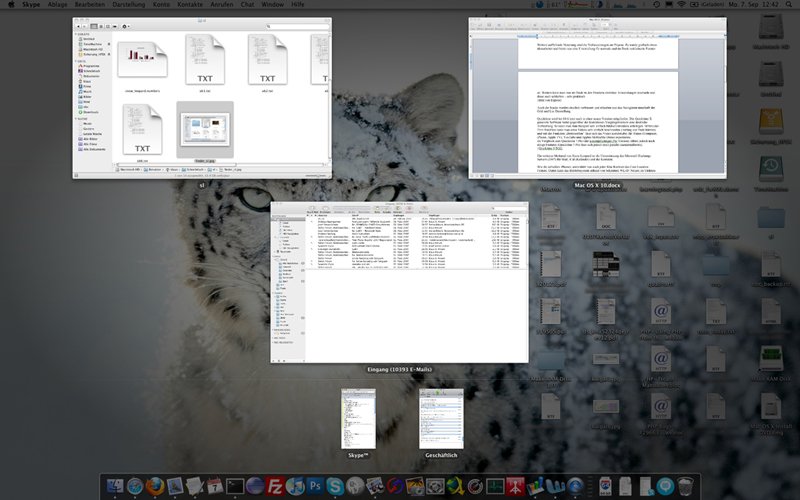Viewport: 800px width, 500px height.
Task: Open Terminal from the Dock
Action: click(x=235, y=486)
